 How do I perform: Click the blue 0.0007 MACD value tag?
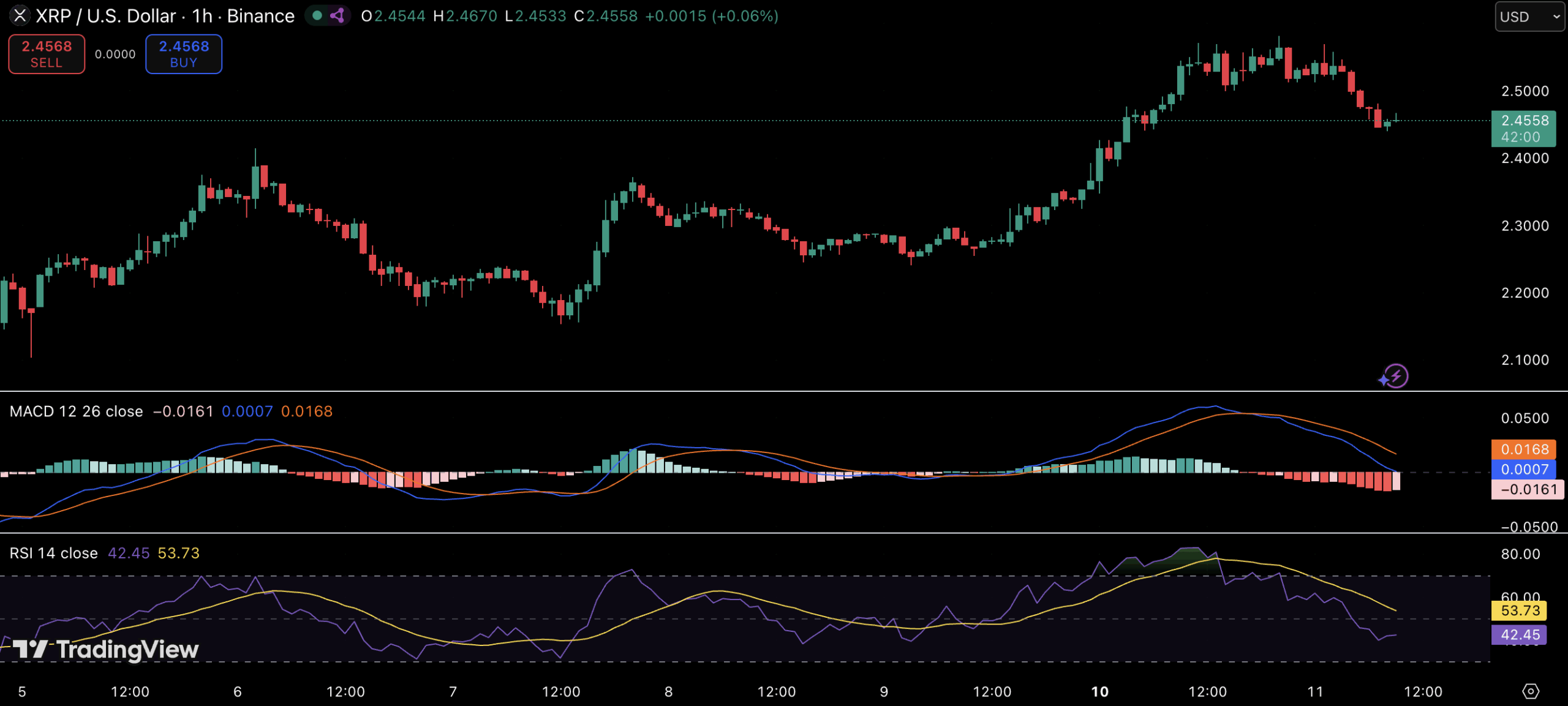(x=1523, y=469)
